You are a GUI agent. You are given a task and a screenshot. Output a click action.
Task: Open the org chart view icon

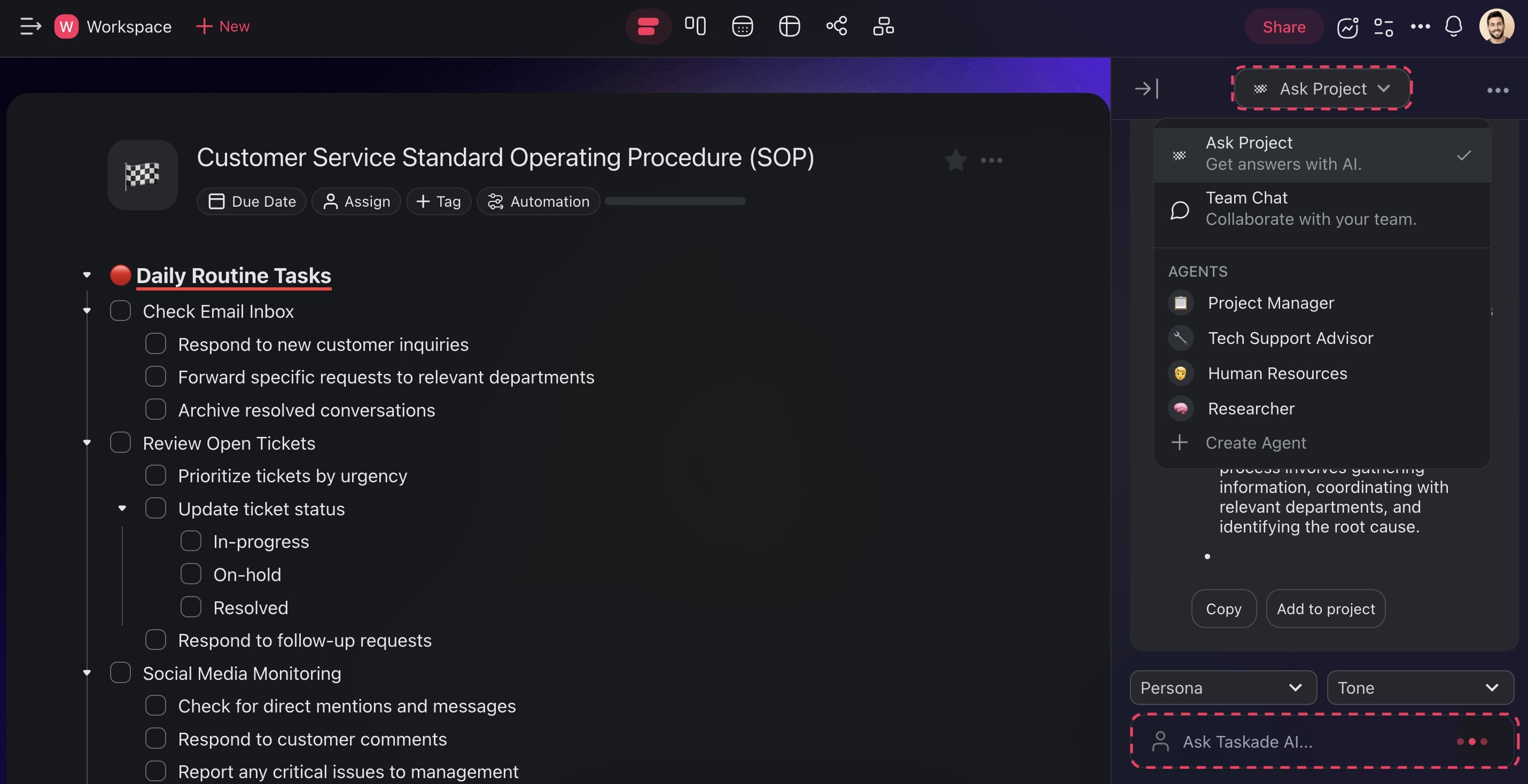(x=883, y=27)
